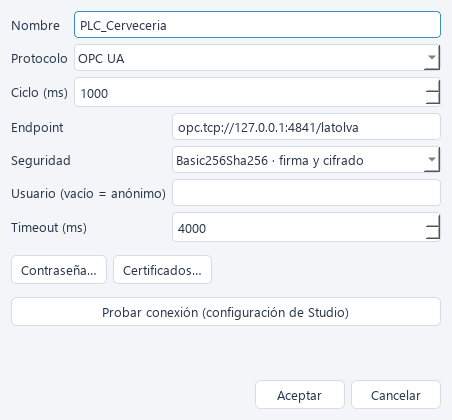Click the Nombre label text
This screenshot has width=452, height=420.
pyautogui.click(x=35, y=25)
